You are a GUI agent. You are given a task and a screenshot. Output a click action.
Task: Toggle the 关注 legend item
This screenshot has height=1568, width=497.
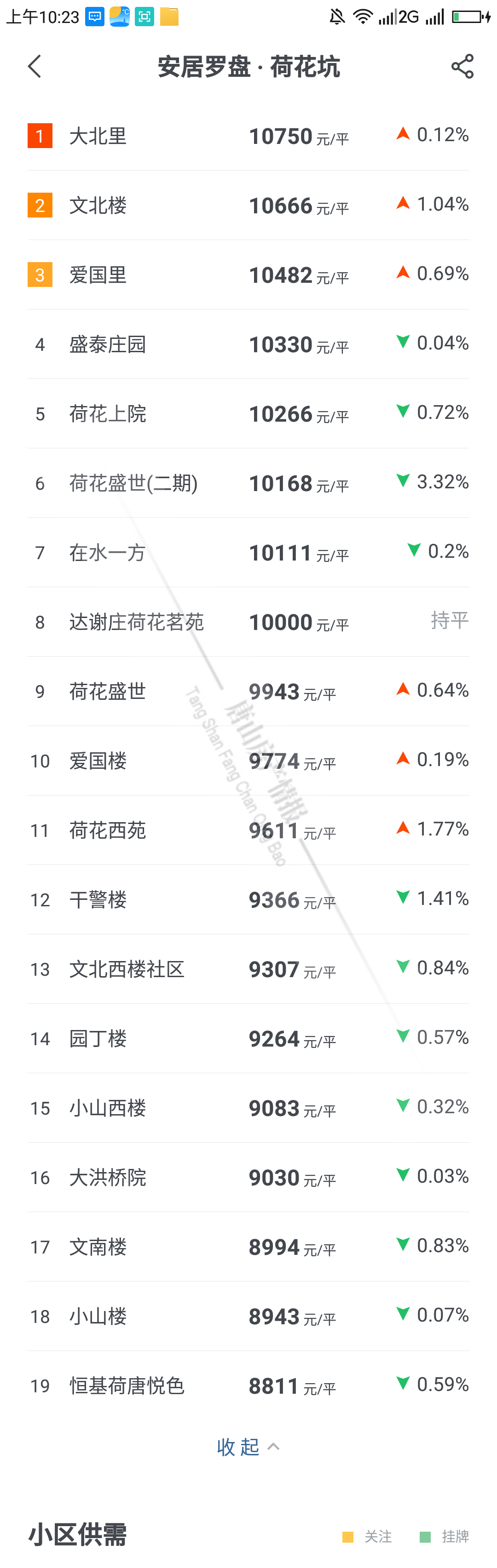point(367,1536)
